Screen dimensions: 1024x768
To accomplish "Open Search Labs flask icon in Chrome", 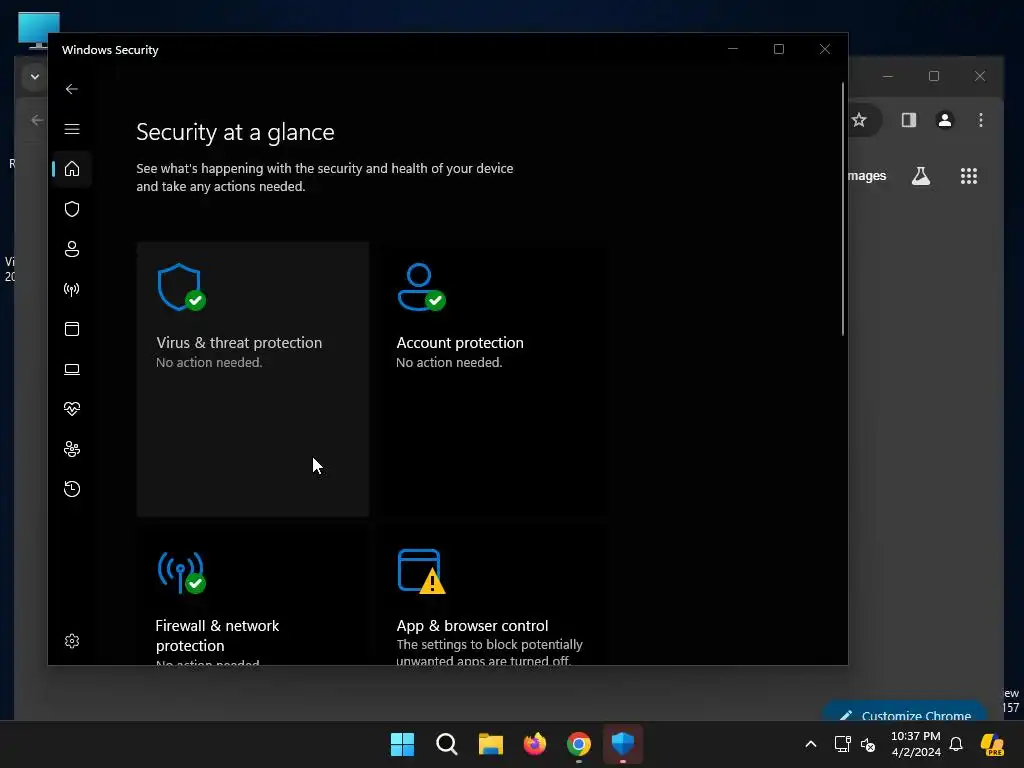I will point(921,176).
